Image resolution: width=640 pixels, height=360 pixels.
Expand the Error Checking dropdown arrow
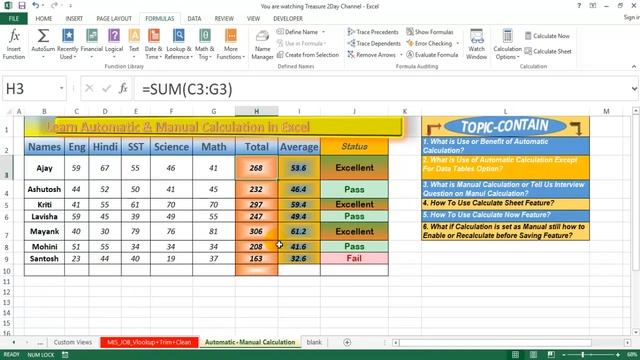(458, 43)
